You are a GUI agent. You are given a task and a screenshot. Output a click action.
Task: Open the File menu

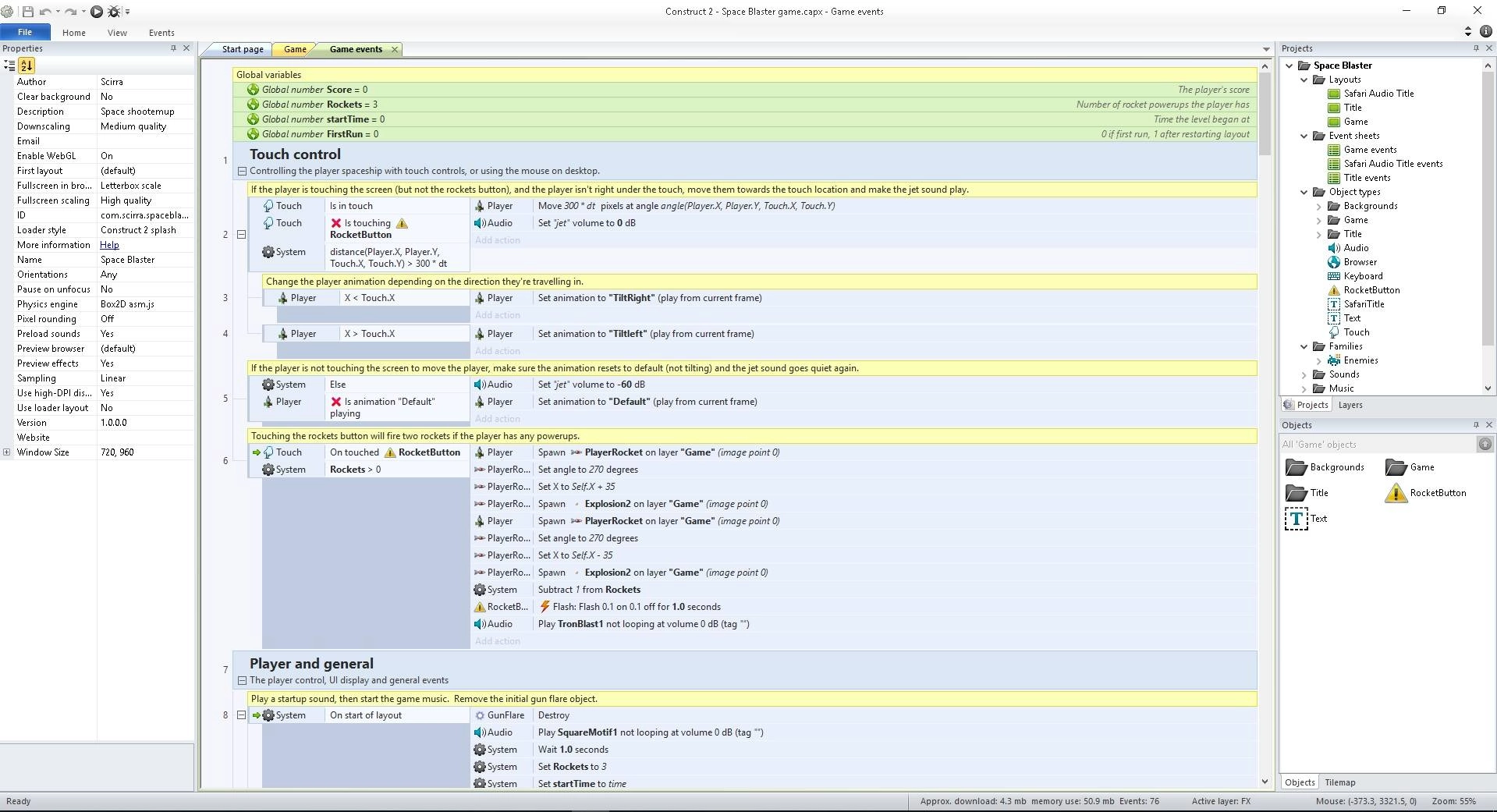[25, 32]
